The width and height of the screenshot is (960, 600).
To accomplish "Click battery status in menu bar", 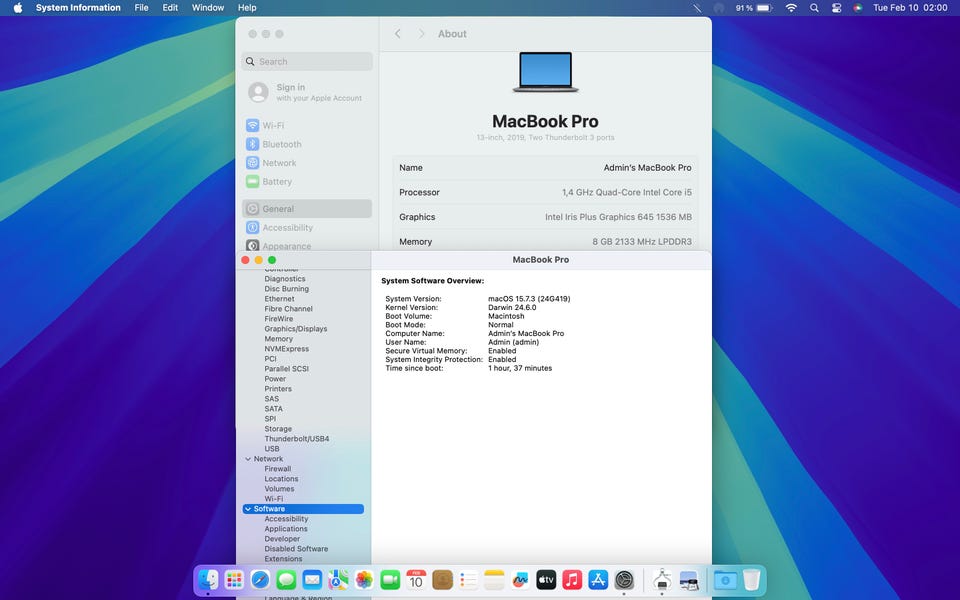I will (x=754, y=8).
